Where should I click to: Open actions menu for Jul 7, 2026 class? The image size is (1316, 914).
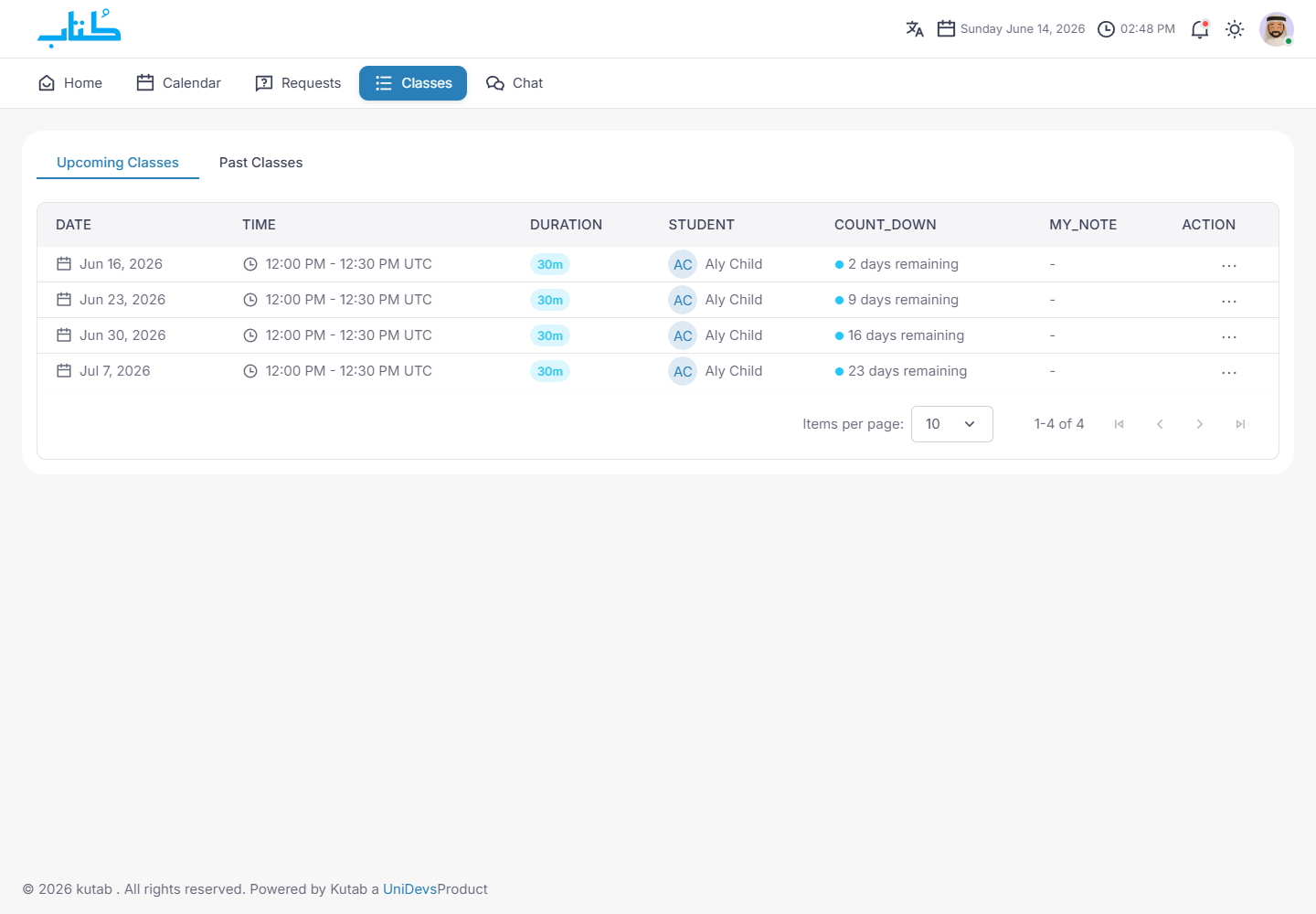pyautogui.click(x=1229, y=372)
